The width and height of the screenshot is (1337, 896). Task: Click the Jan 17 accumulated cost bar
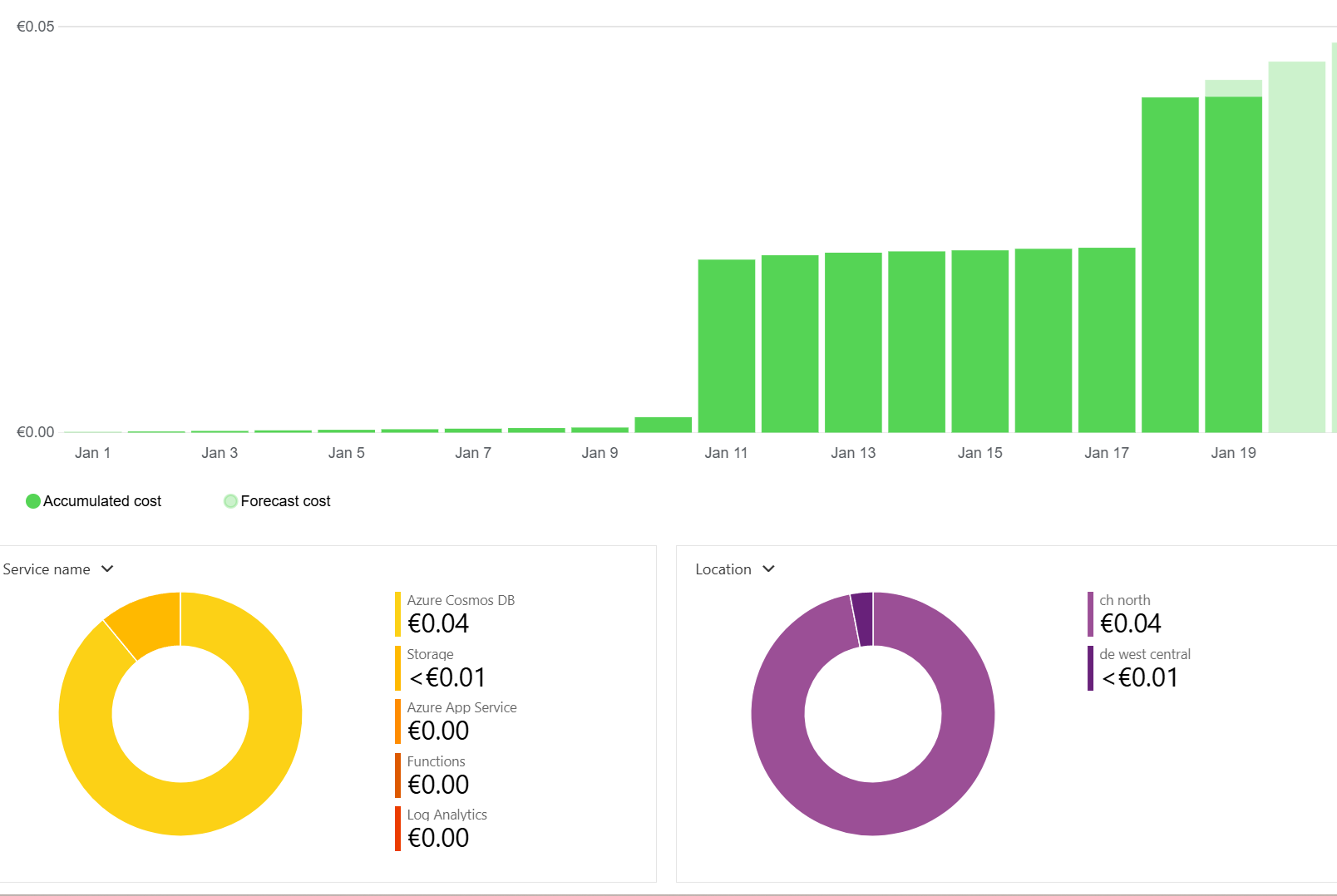pyautogui.click(x=1107, y=340)
